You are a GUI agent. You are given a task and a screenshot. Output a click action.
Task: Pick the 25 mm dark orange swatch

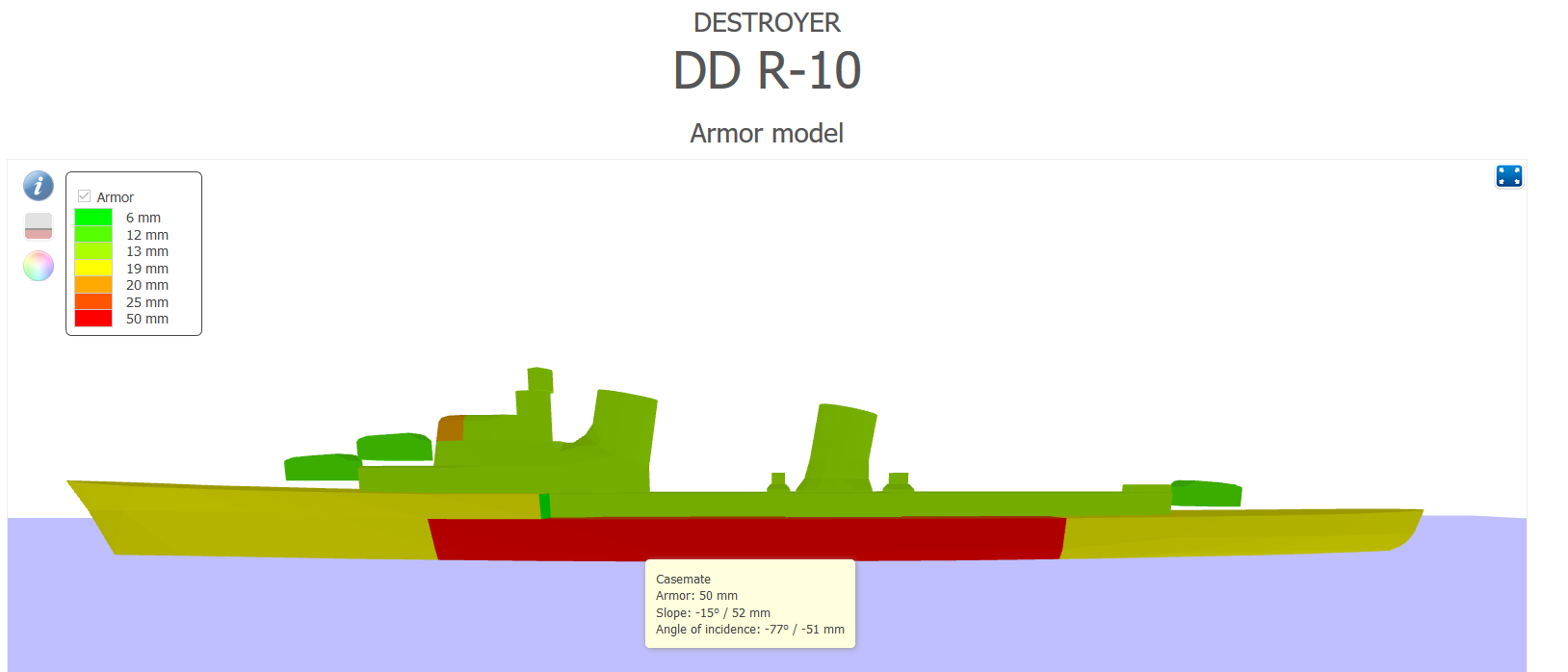(x=93, y=302)
